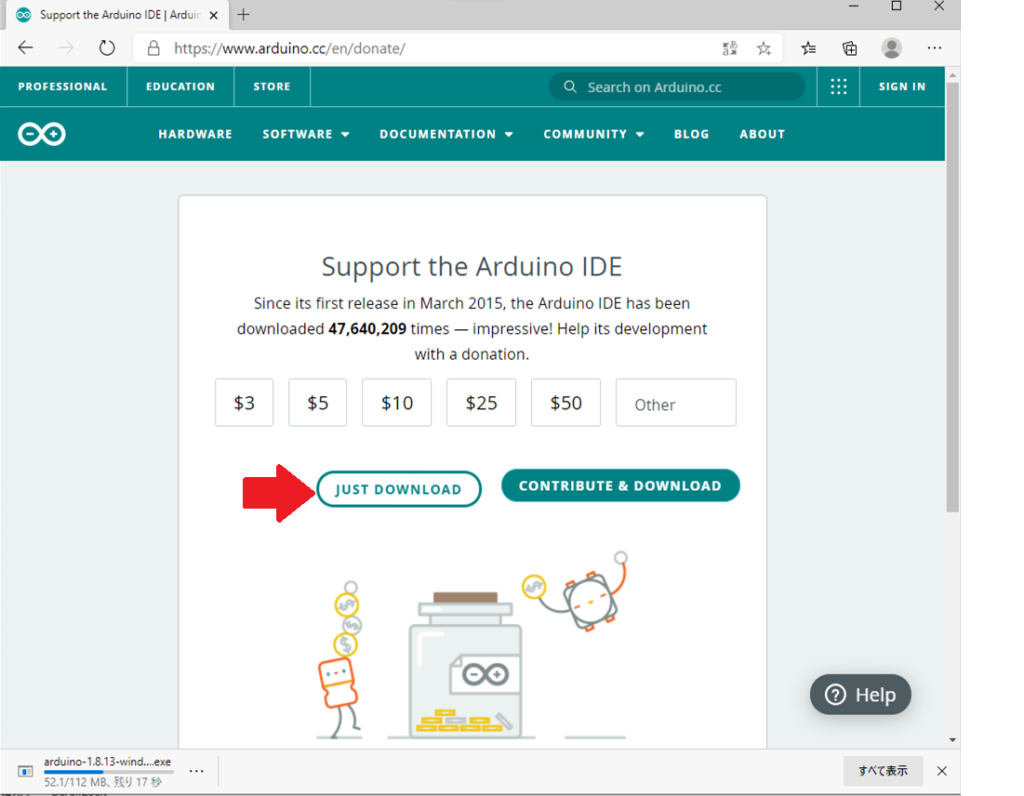Go to the BLOG page
The height and width of the screenshot is (796, 1024).
692,134
